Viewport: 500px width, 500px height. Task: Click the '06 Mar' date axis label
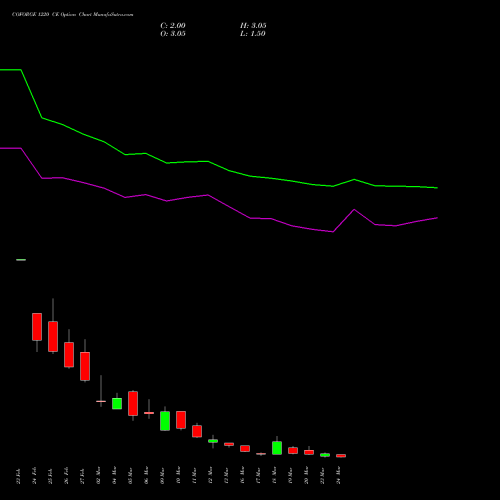(x=147, y=475)
